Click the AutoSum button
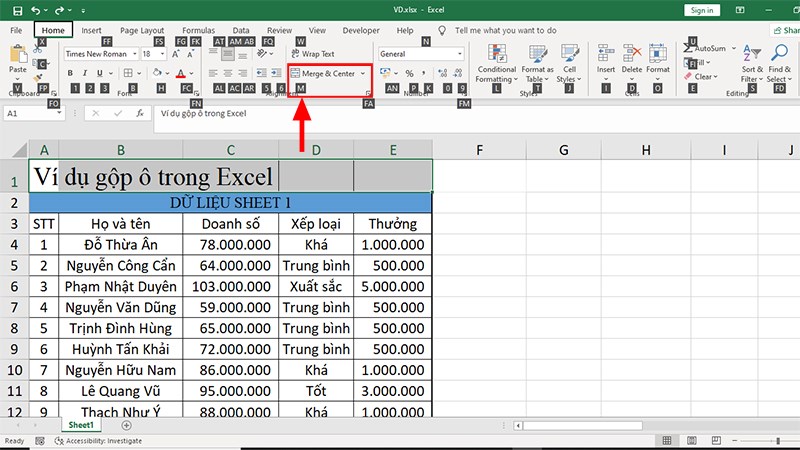800x450 pixels. [x=706, y=48]
